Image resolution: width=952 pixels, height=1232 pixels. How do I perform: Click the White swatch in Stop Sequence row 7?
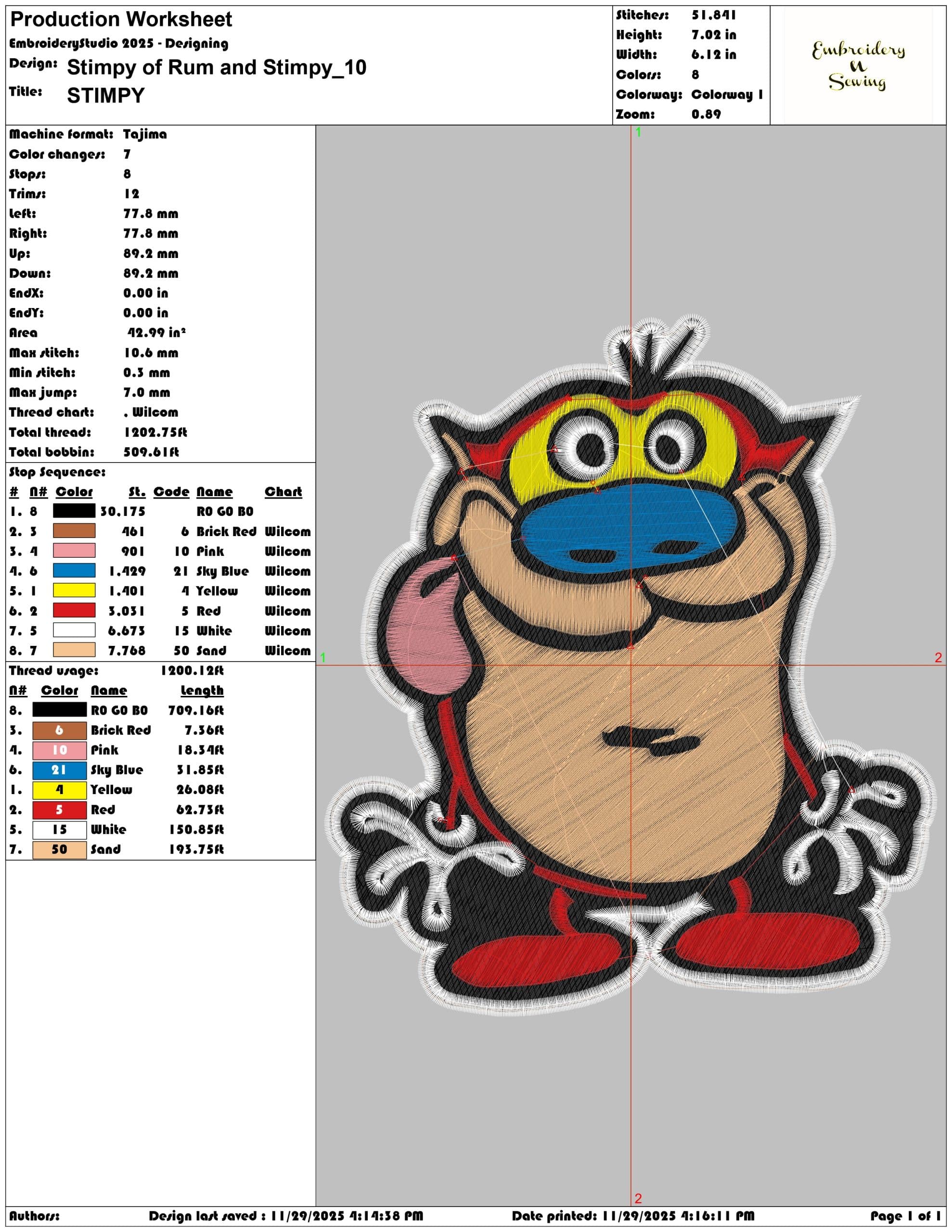[x=74, y=630]
